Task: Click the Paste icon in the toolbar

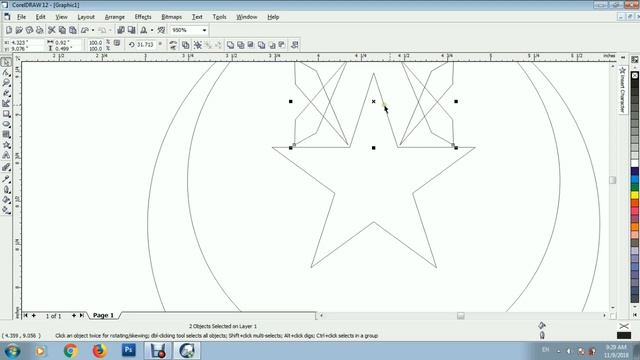Action: pyautogui.click(x=73, y=30)
